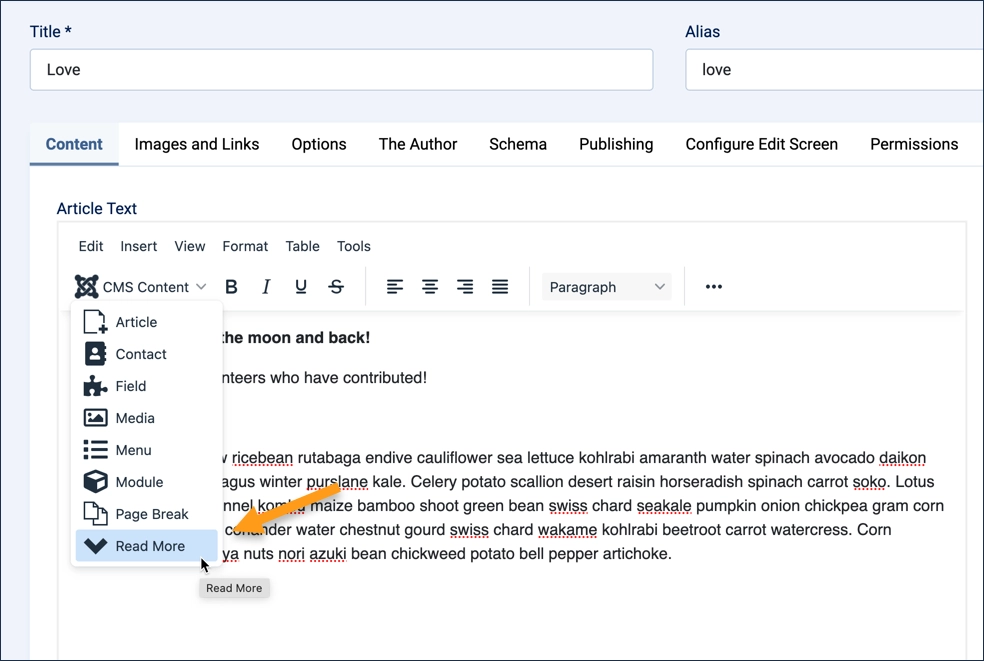Toggle italic formatting
Image resolution: width=984 pixels, height=661 pixels.
(x=266, y=286)
